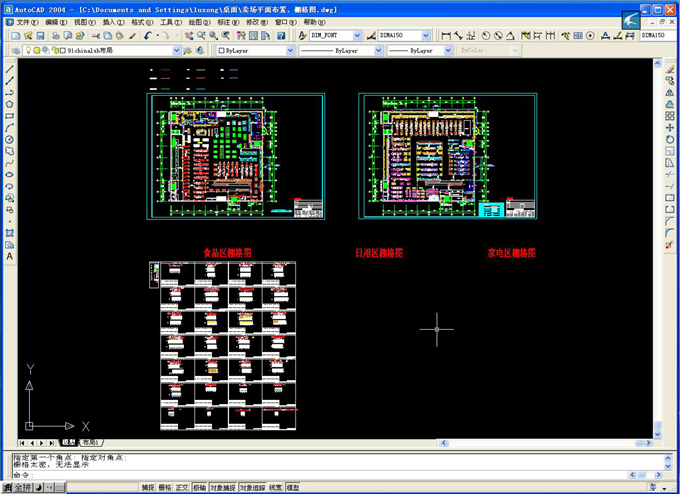This screenshot has width=680, height=494.
Task: Open the 绘图 (Draw) menu
Action: (x=199, y=21)
